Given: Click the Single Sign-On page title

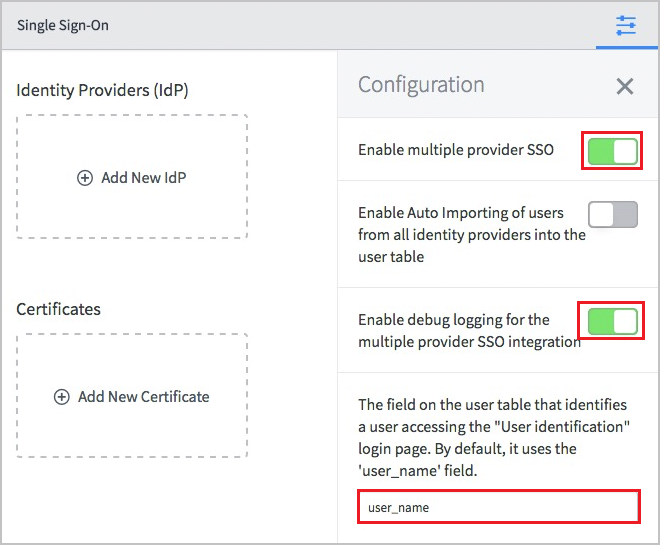Looking at the screenshot, I should click(x=63, y=25).
